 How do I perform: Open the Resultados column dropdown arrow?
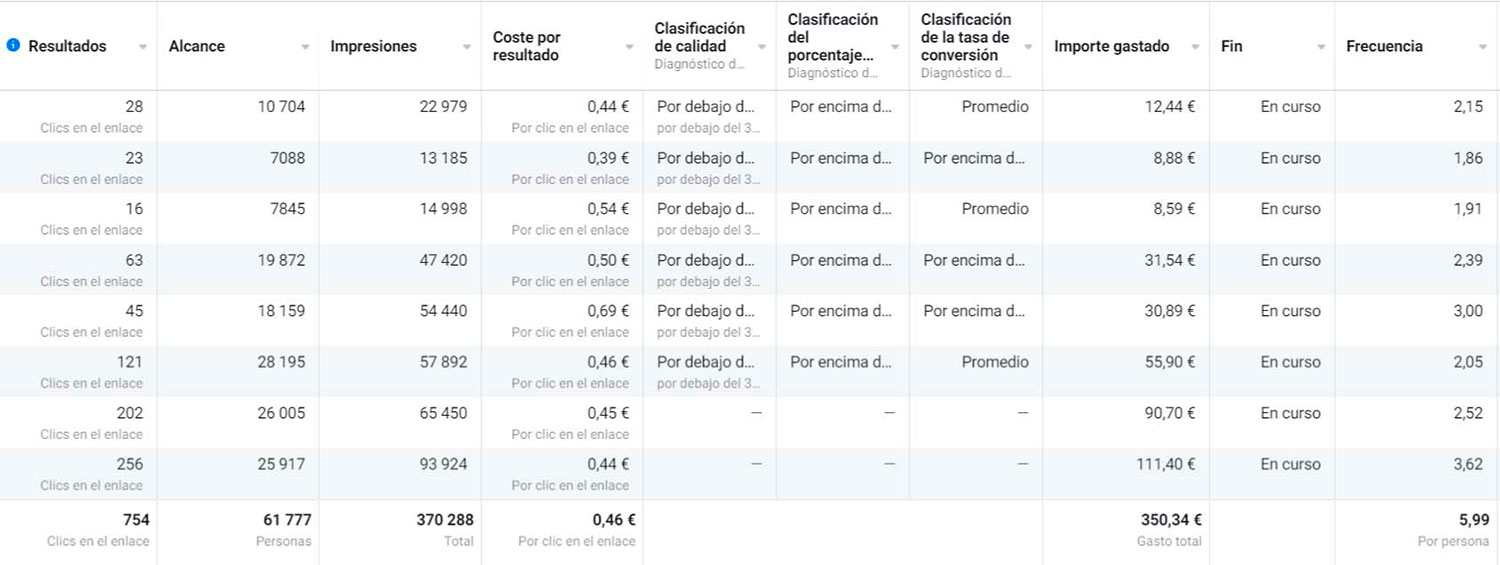pyautogui.click(x=143, y=47)
